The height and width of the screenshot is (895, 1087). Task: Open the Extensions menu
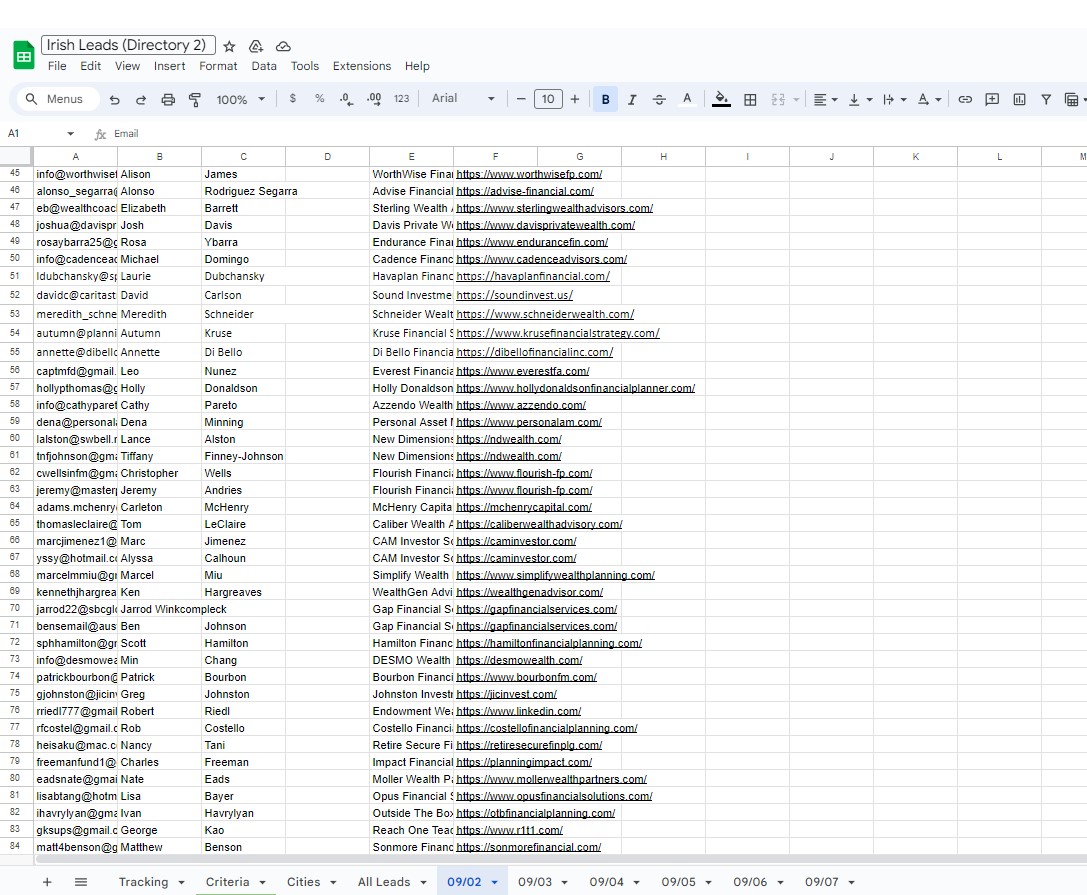click(362, 66)
